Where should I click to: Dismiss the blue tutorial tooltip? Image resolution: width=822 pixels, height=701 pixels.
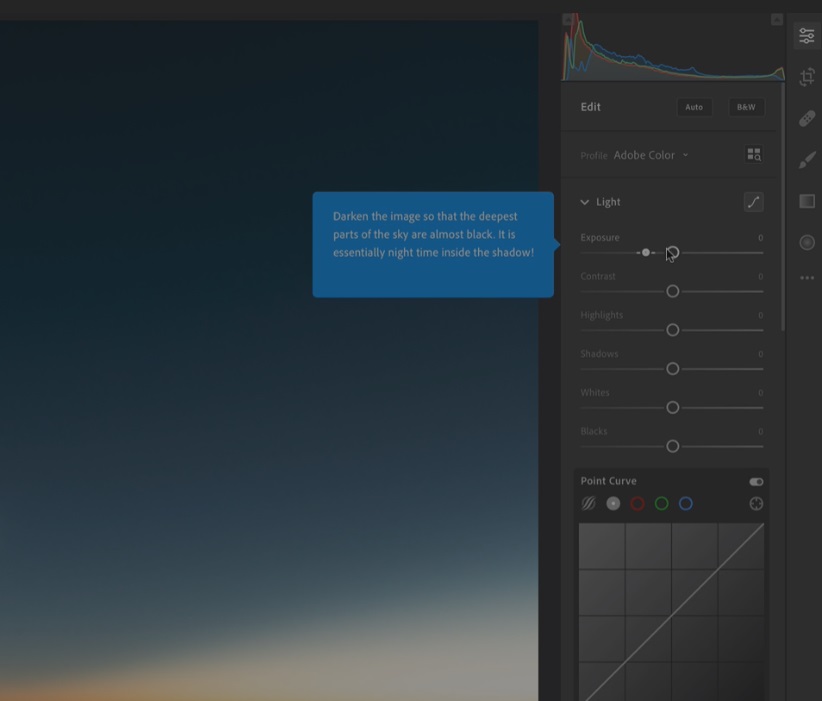(x=433, y=243)
